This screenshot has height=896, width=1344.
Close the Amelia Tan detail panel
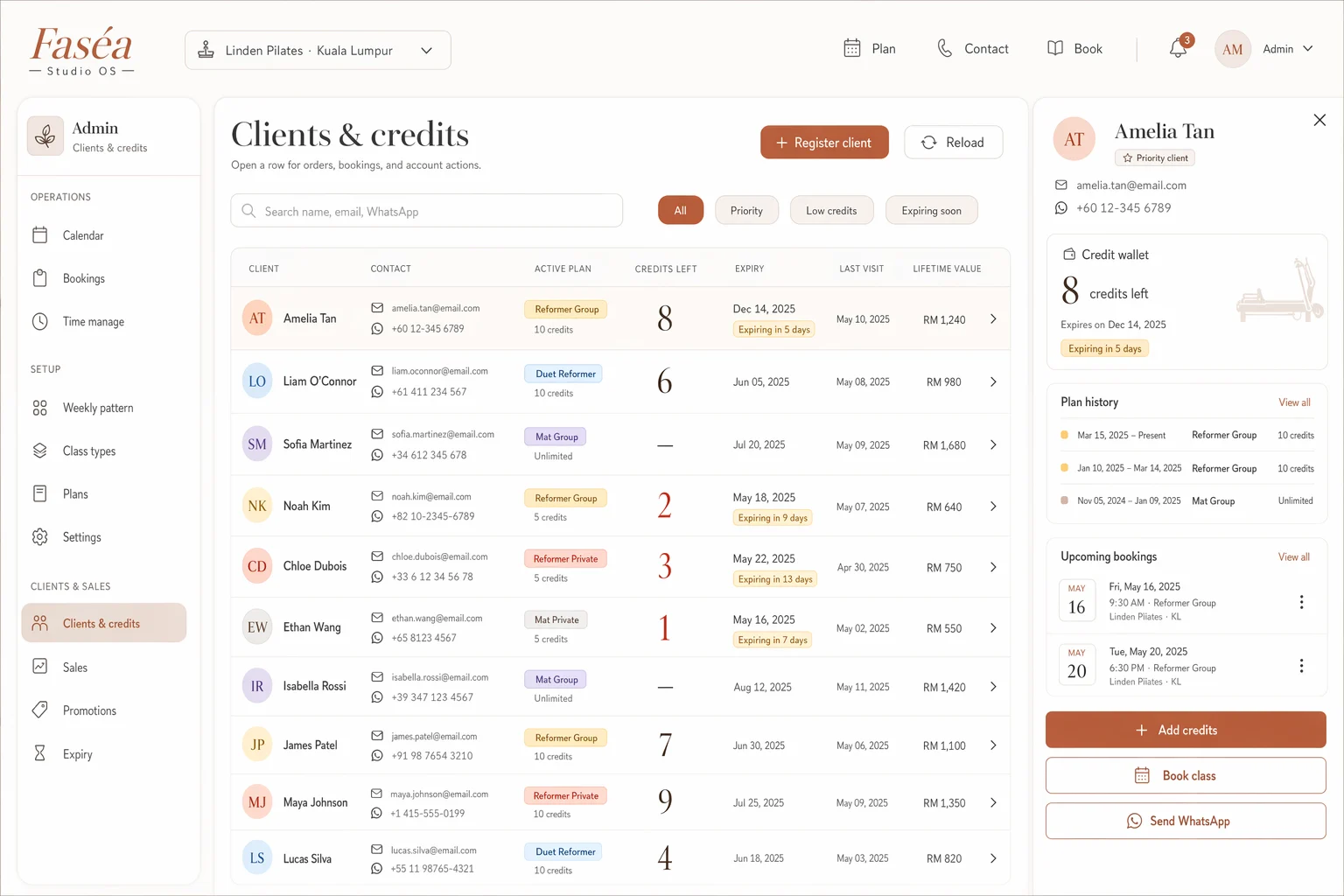1319,120
